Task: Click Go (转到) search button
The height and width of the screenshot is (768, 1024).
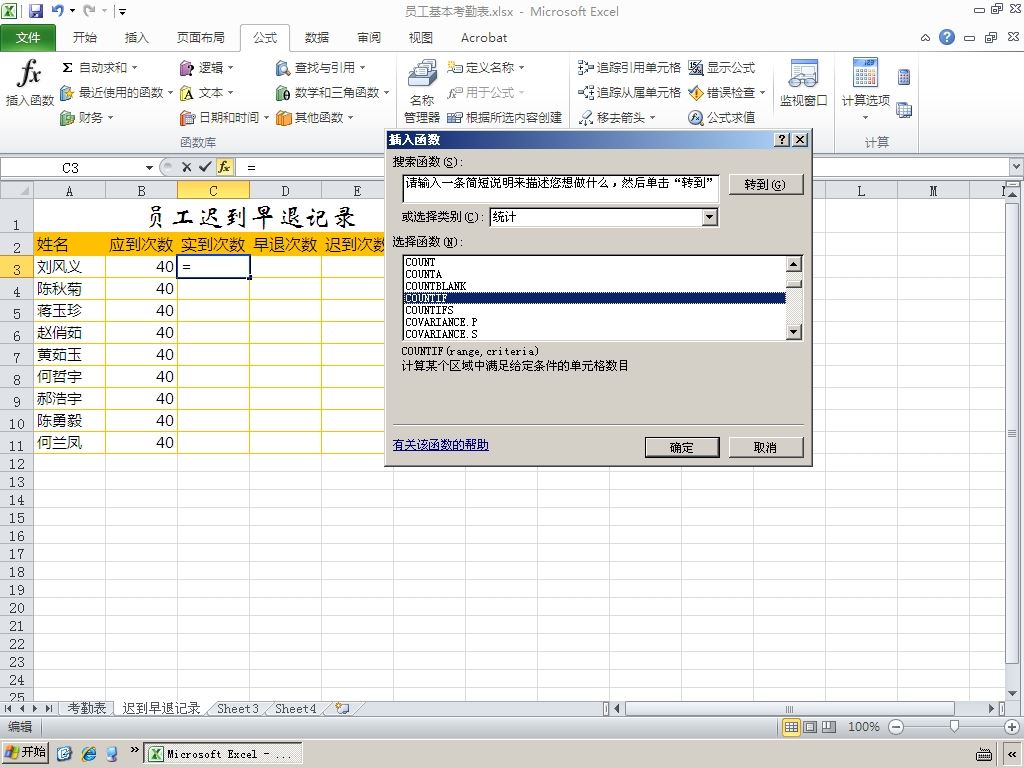Action: click(x=765, y=184)
